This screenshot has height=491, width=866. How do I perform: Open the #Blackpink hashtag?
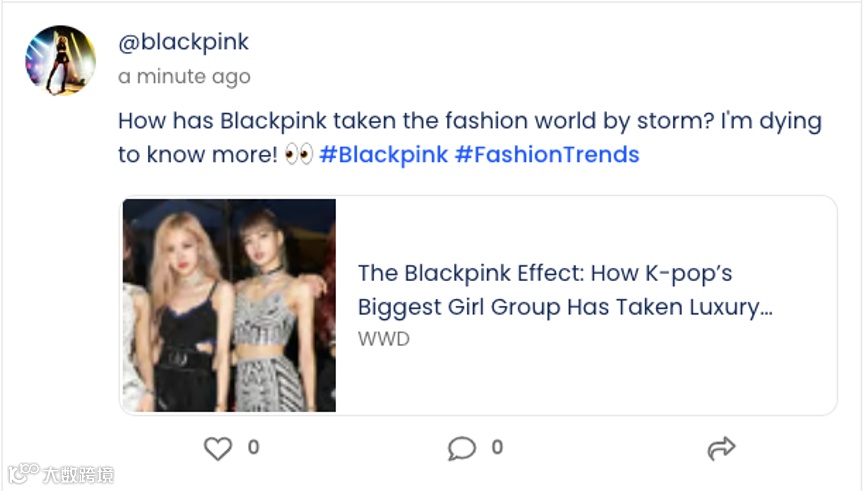point(383,155)
